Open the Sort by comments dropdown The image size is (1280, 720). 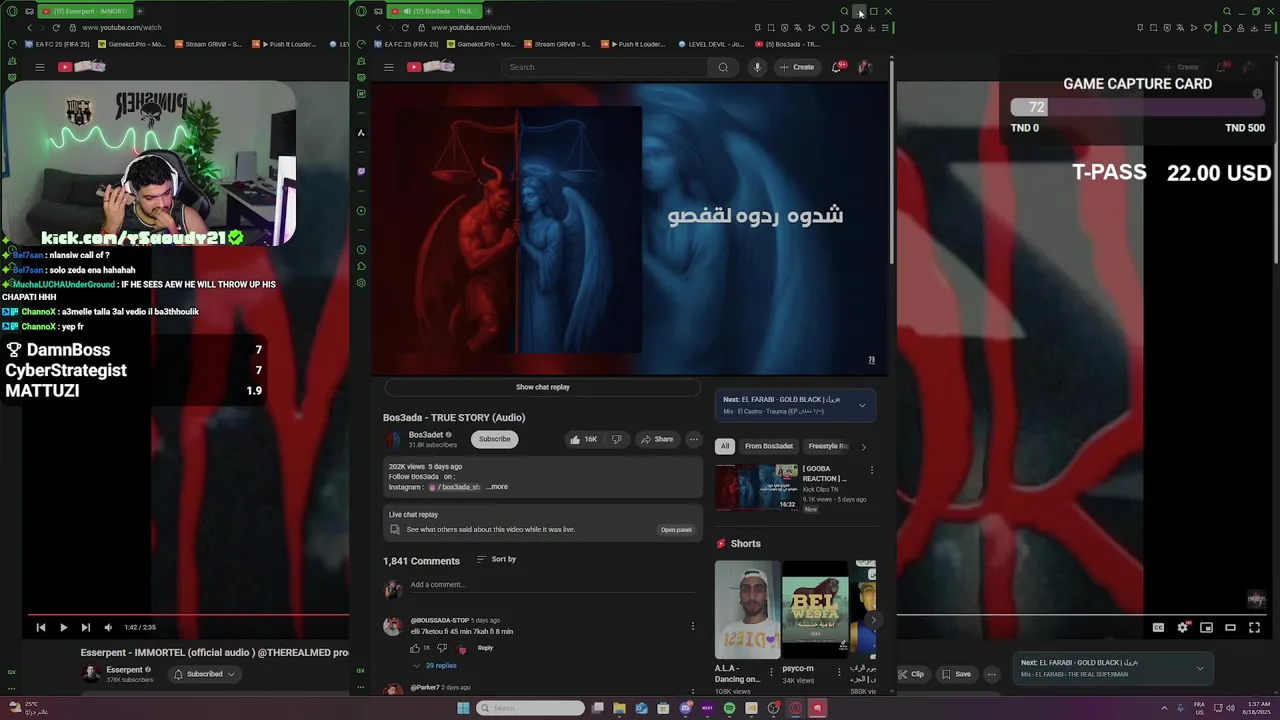coord(497,560)
